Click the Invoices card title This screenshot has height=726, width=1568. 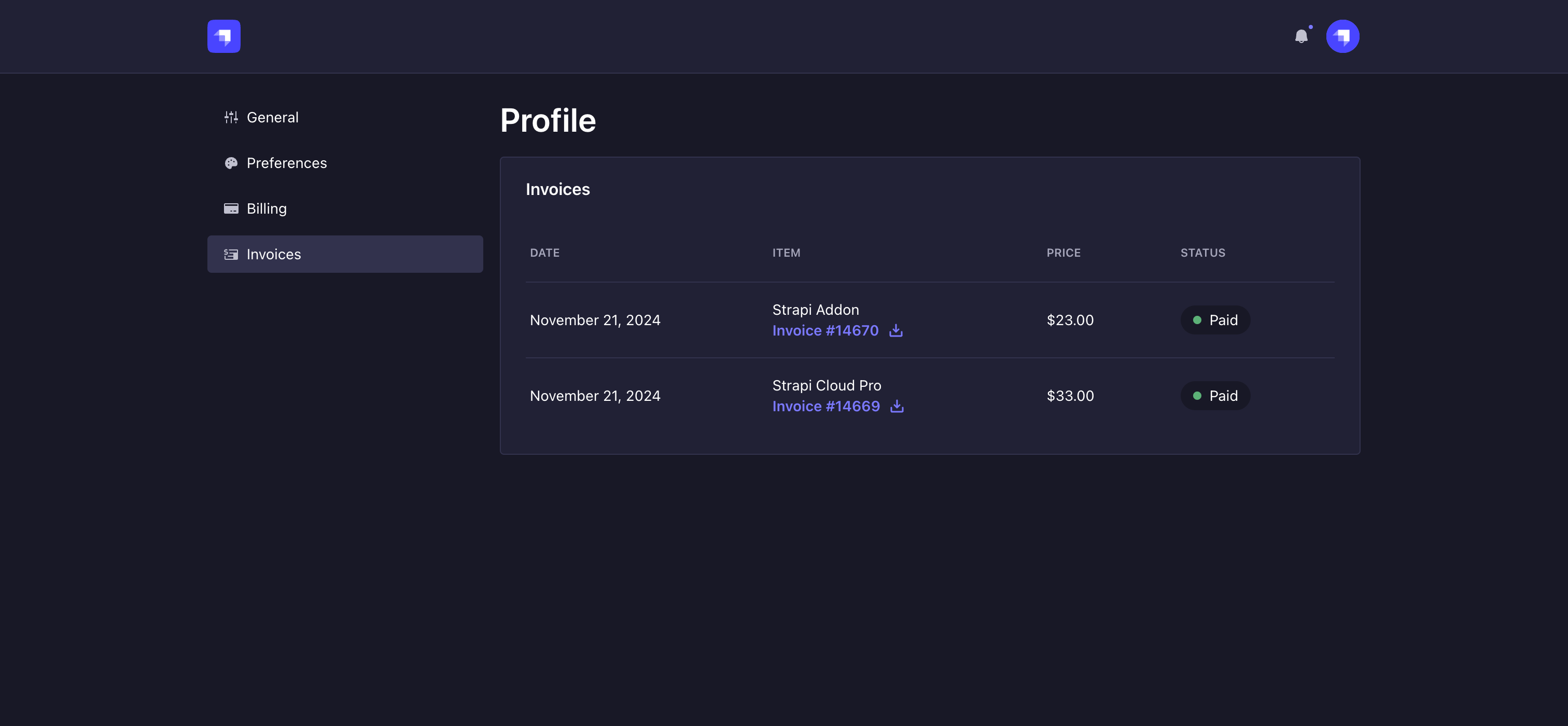557,189
